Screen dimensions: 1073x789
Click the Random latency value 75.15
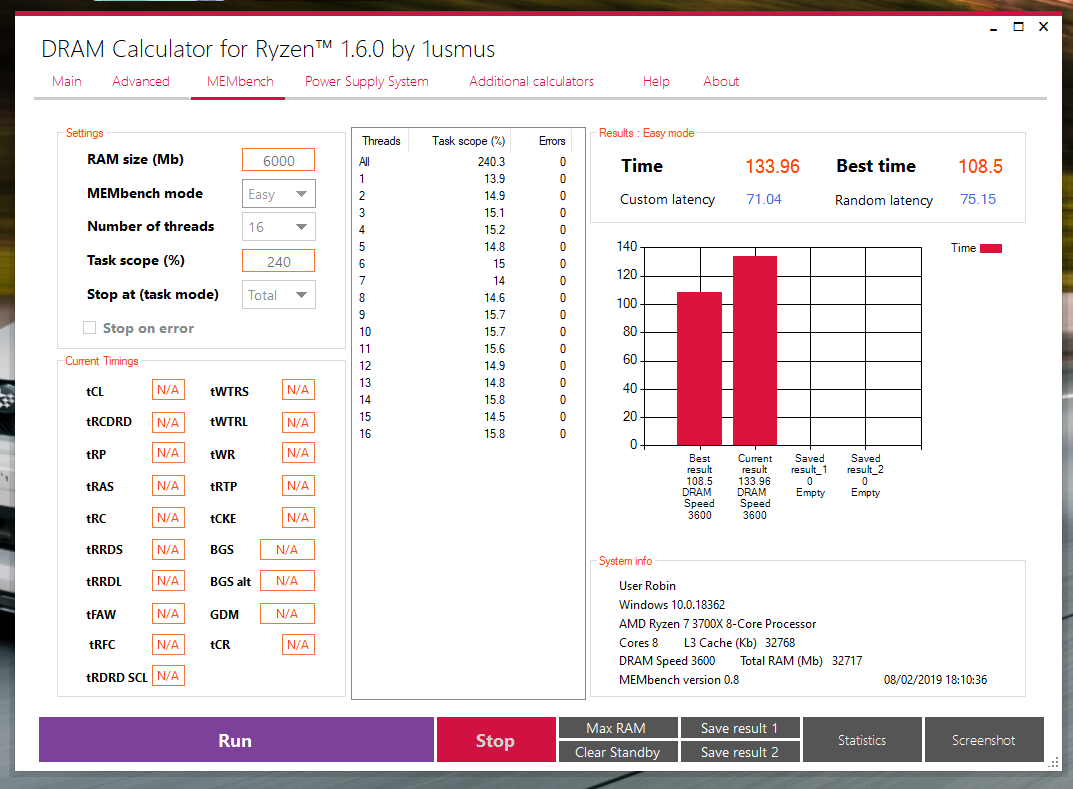click(978, 199)
